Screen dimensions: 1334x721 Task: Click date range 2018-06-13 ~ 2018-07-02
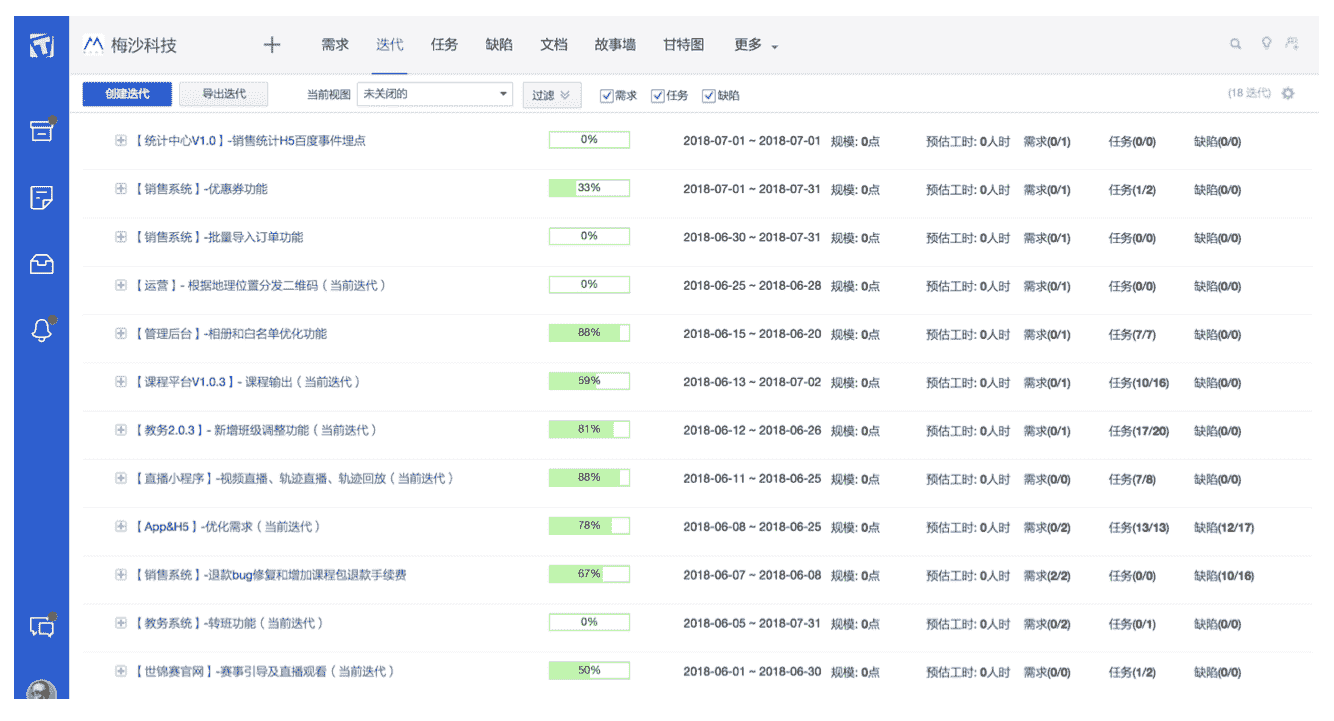coord(752,383)
